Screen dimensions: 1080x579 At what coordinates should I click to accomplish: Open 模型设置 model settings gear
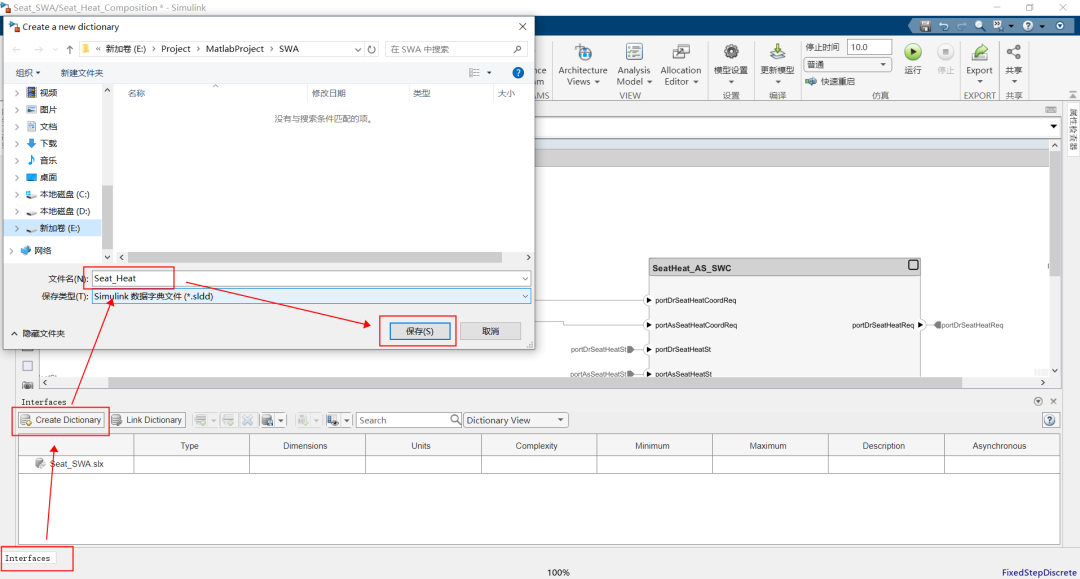(731, 52)
